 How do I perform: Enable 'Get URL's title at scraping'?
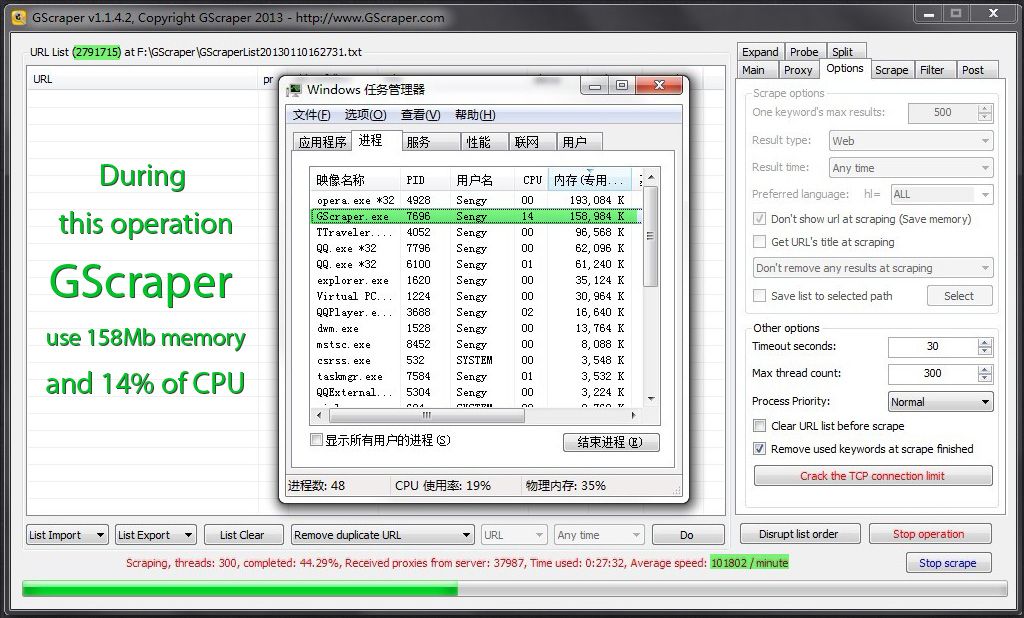tap(759, 242)
